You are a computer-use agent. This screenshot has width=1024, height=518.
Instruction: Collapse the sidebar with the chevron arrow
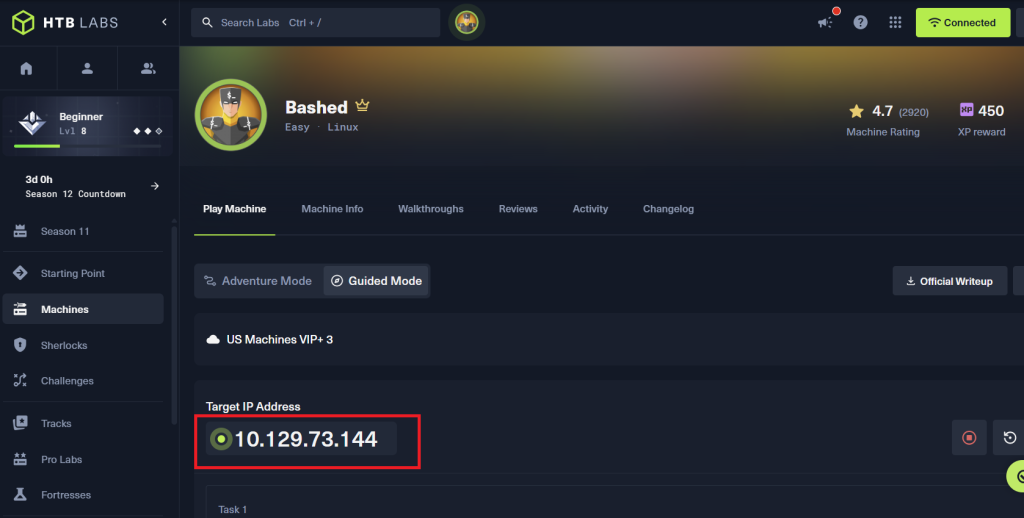(x=164, y=22)
